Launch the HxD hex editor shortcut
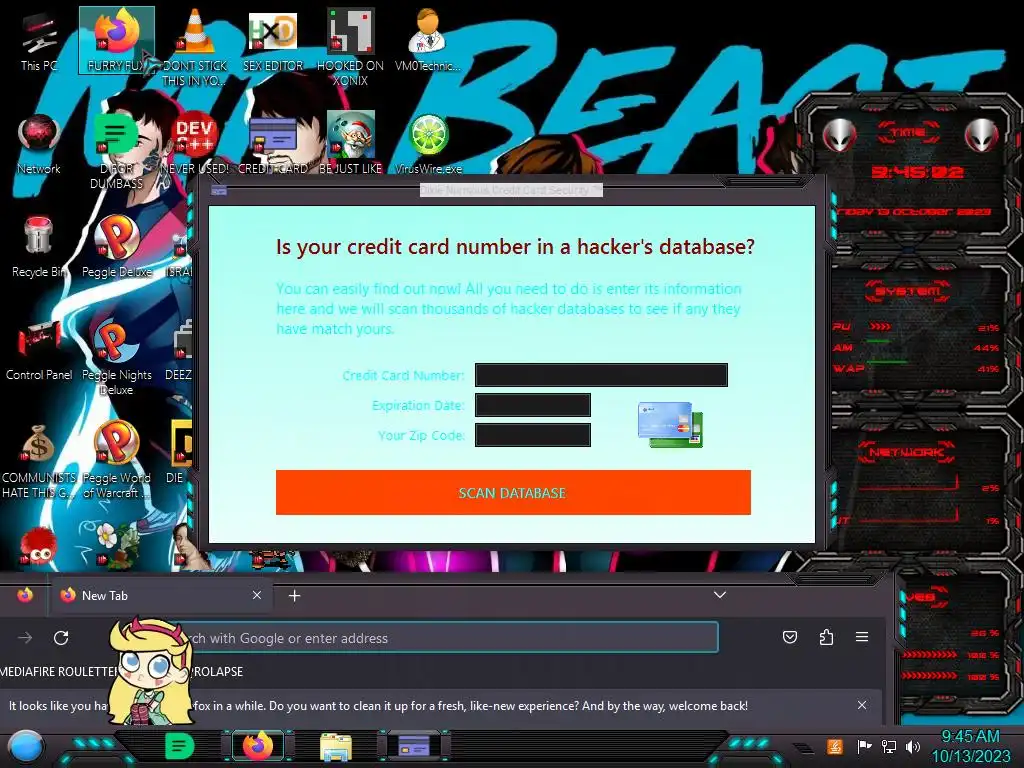 click(273, 40)
